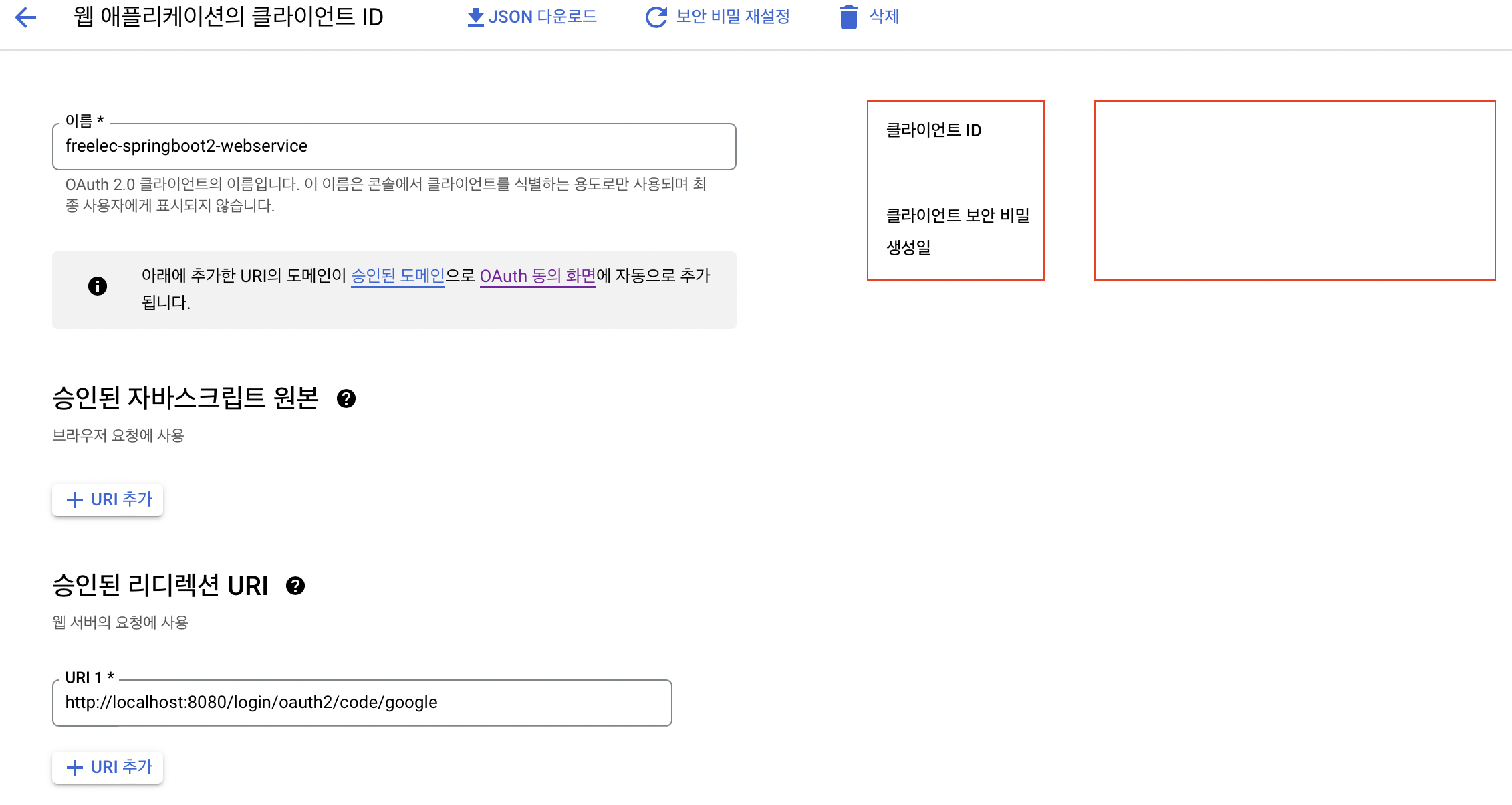Click the URI 1 redirect input field

tap(362, 703)
